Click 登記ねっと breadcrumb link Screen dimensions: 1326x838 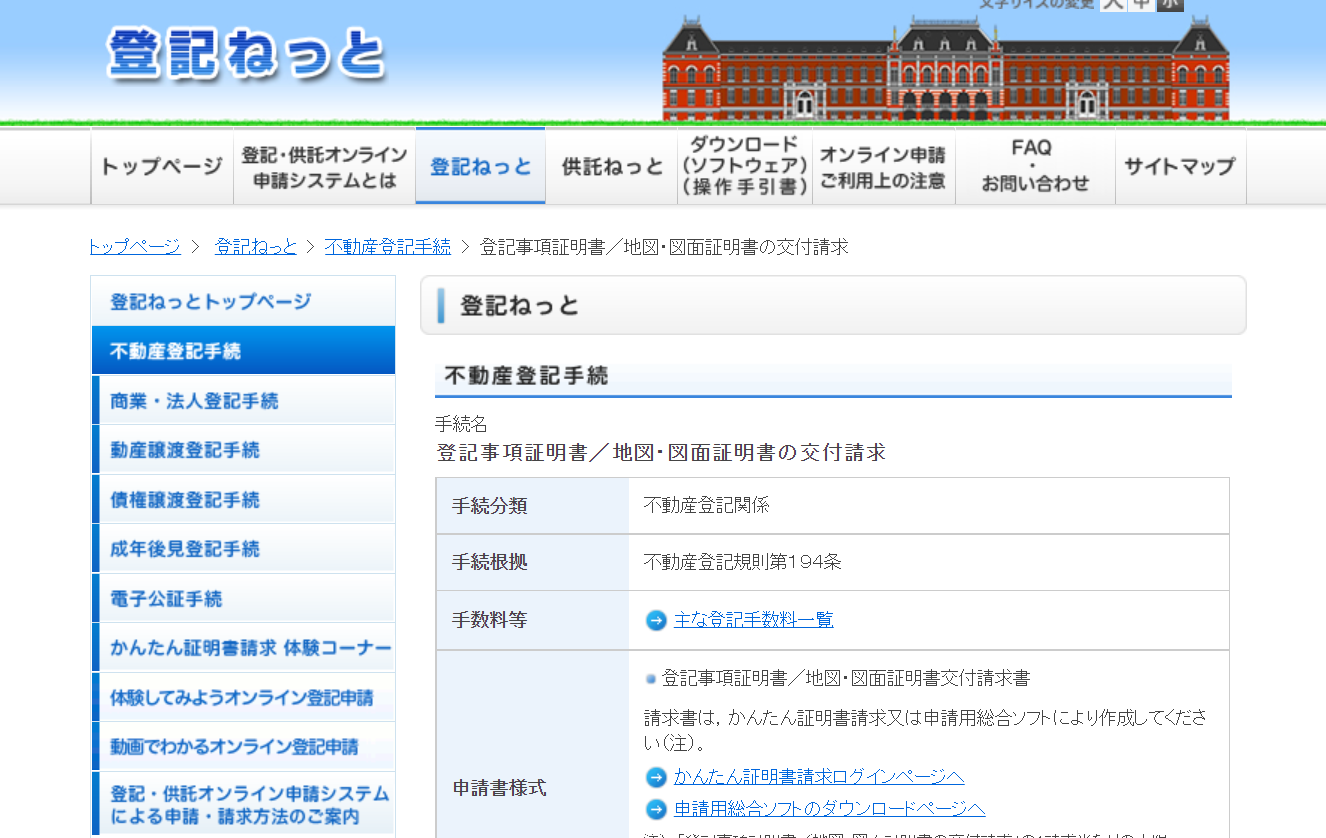click(x=255, y=246)
